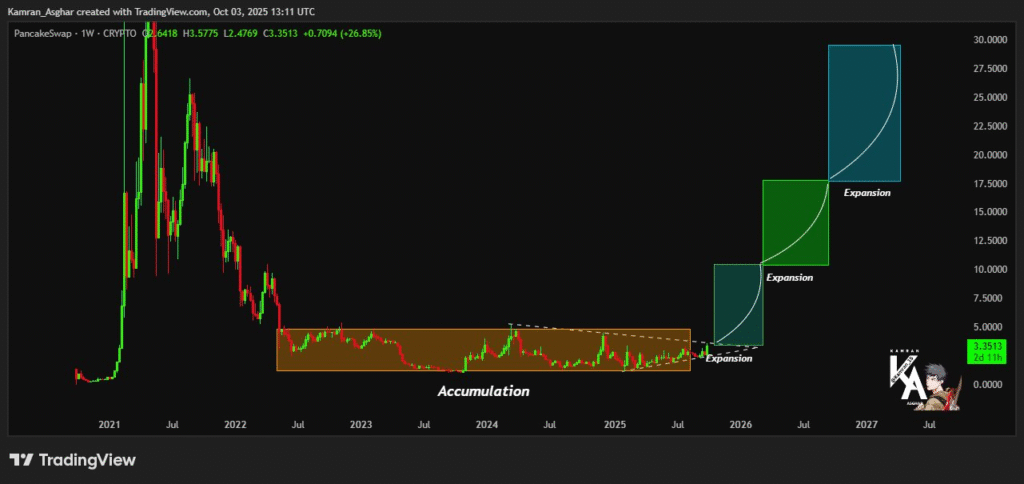Click the 2024 marker on the time axis

[x=487, y=425]
